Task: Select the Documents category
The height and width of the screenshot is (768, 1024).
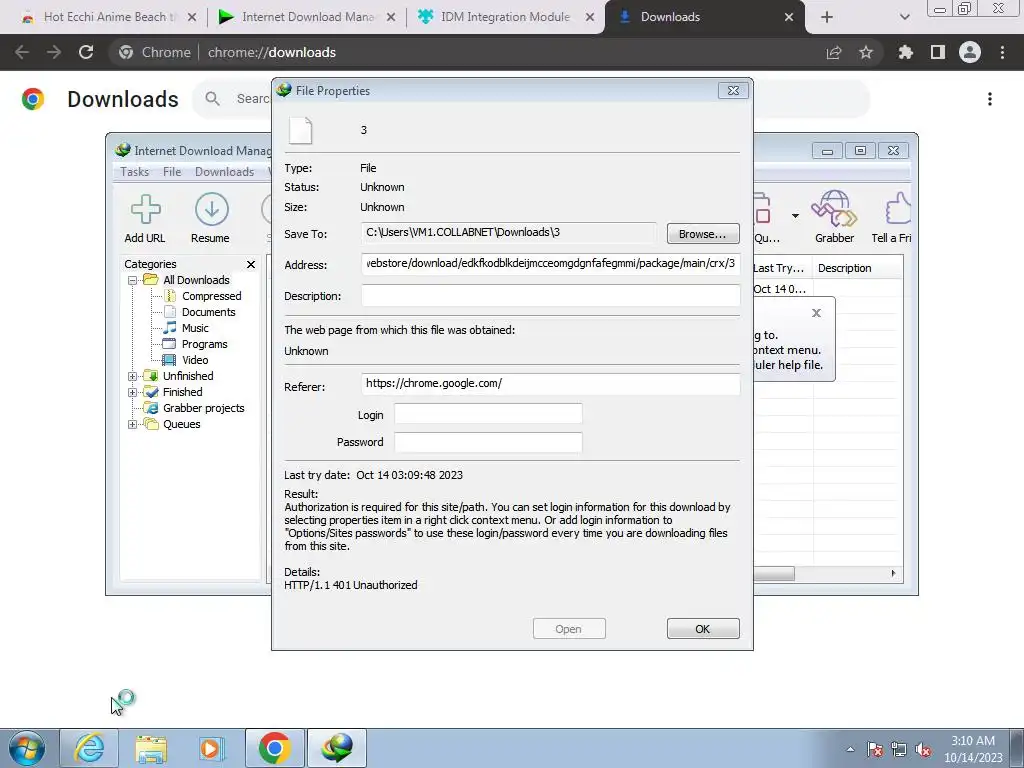Action: pos(208,312)
